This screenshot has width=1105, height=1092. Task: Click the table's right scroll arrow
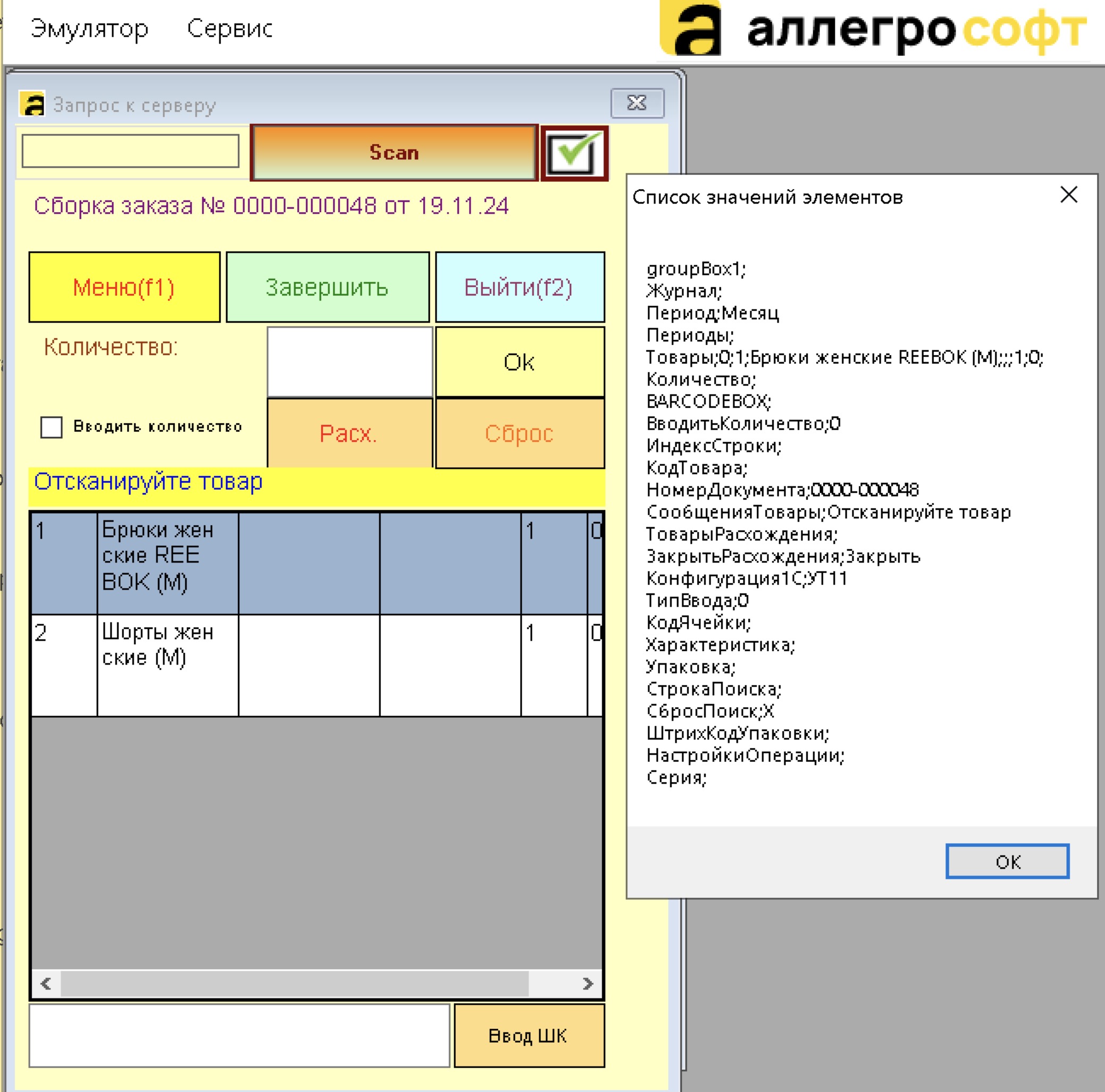pyautogui.click(x=588, y=984)
